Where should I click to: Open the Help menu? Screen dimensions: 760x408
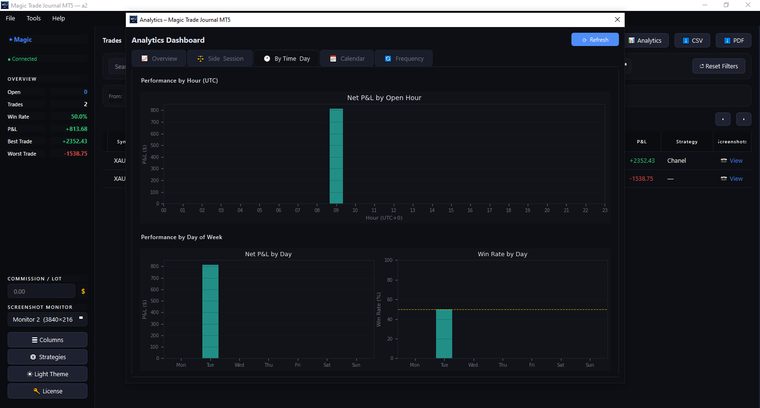[59, 18]
